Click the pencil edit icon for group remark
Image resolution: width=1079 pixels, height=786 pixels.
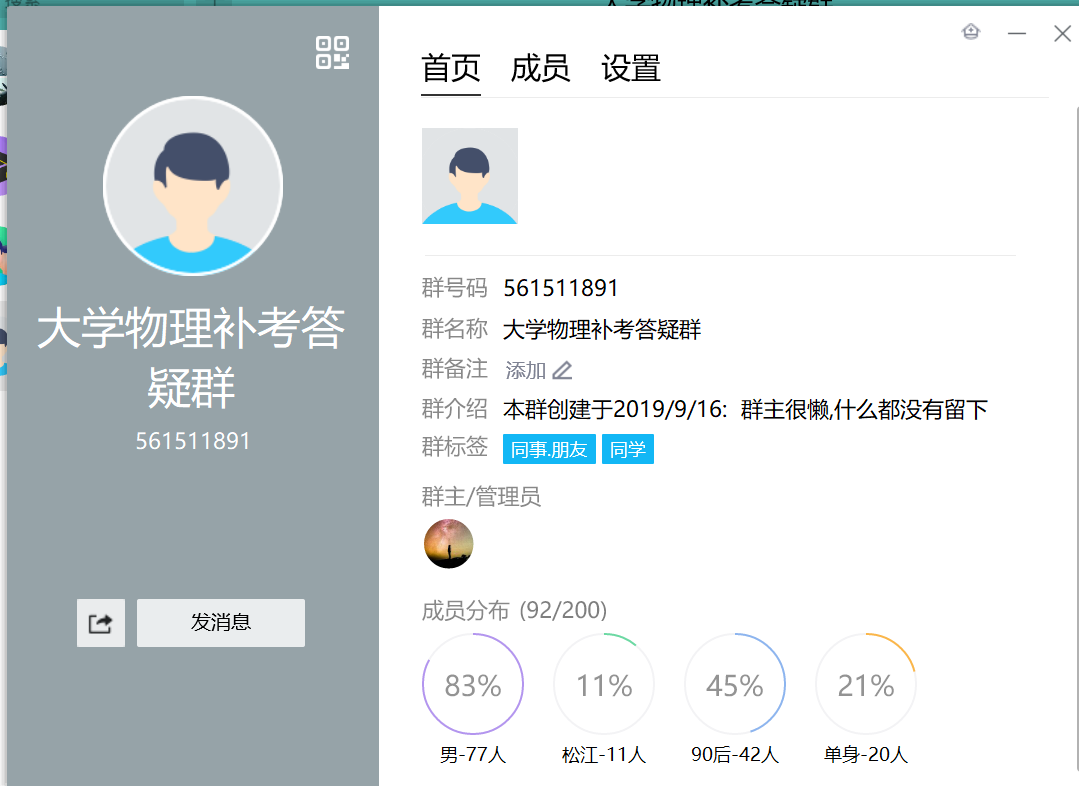click(563, 371)
